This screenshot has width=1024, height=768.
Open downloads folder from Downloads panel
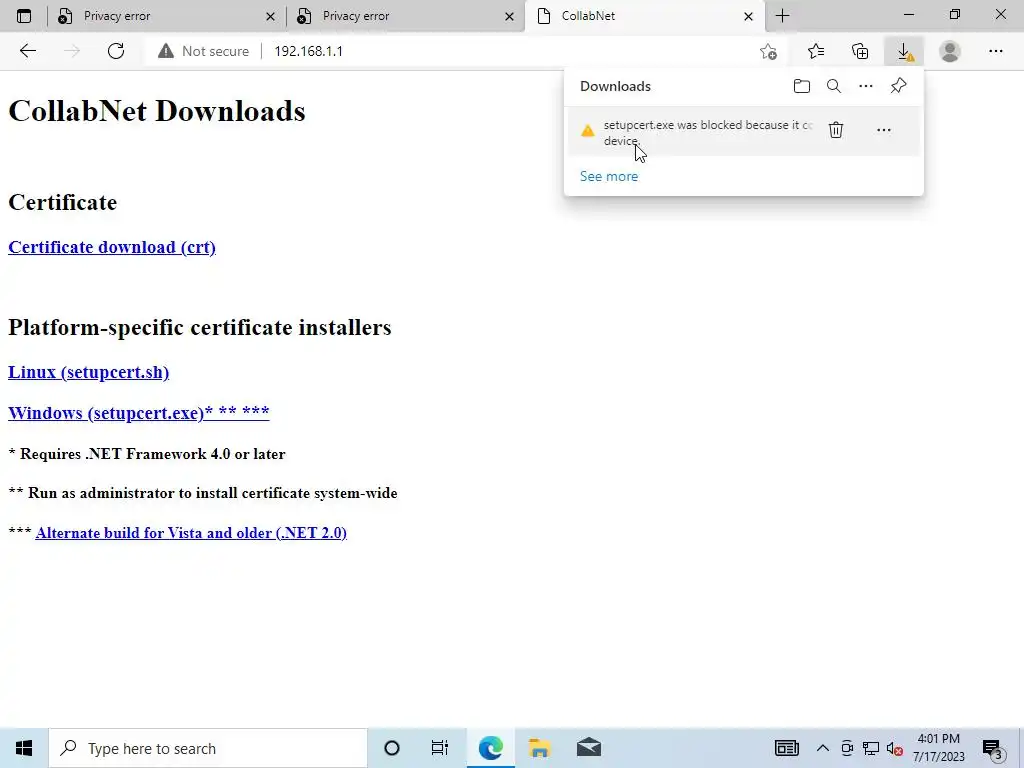point(802,86)
